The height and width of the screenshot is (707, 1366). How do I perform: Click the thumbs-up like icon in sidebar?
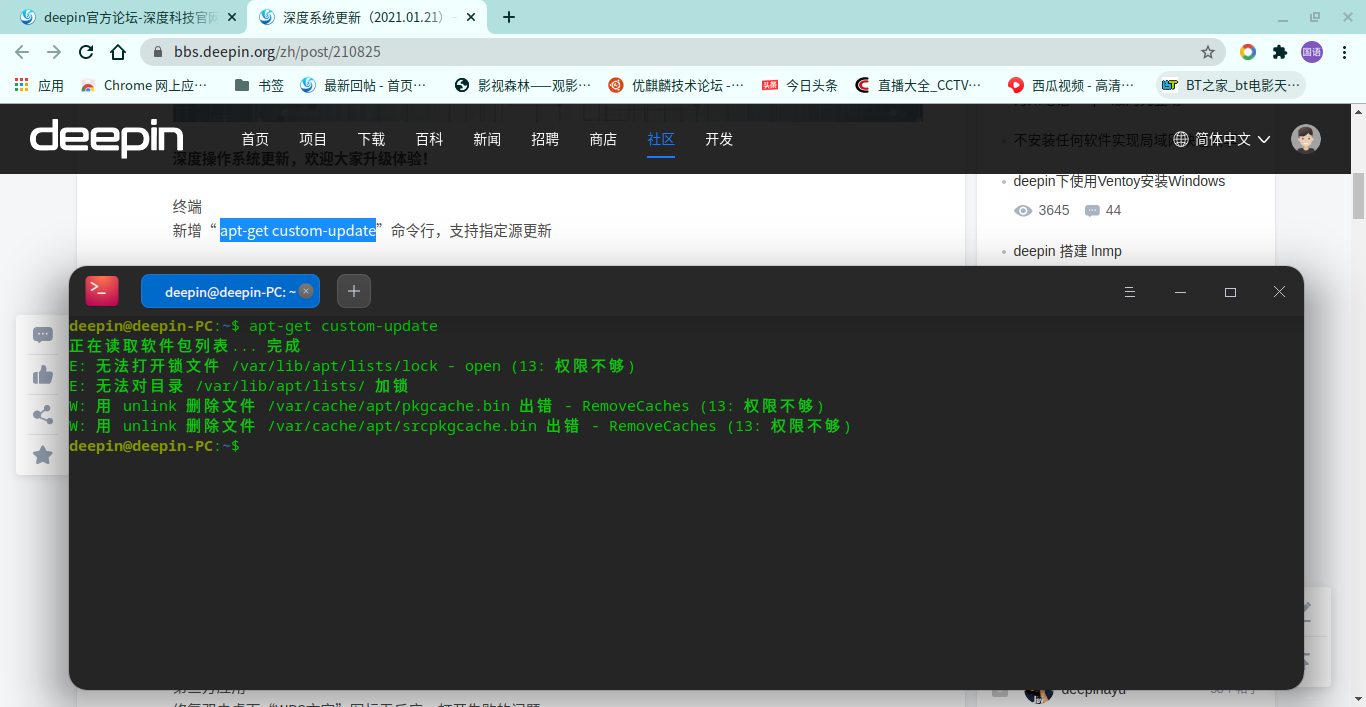tap(43, 375)
